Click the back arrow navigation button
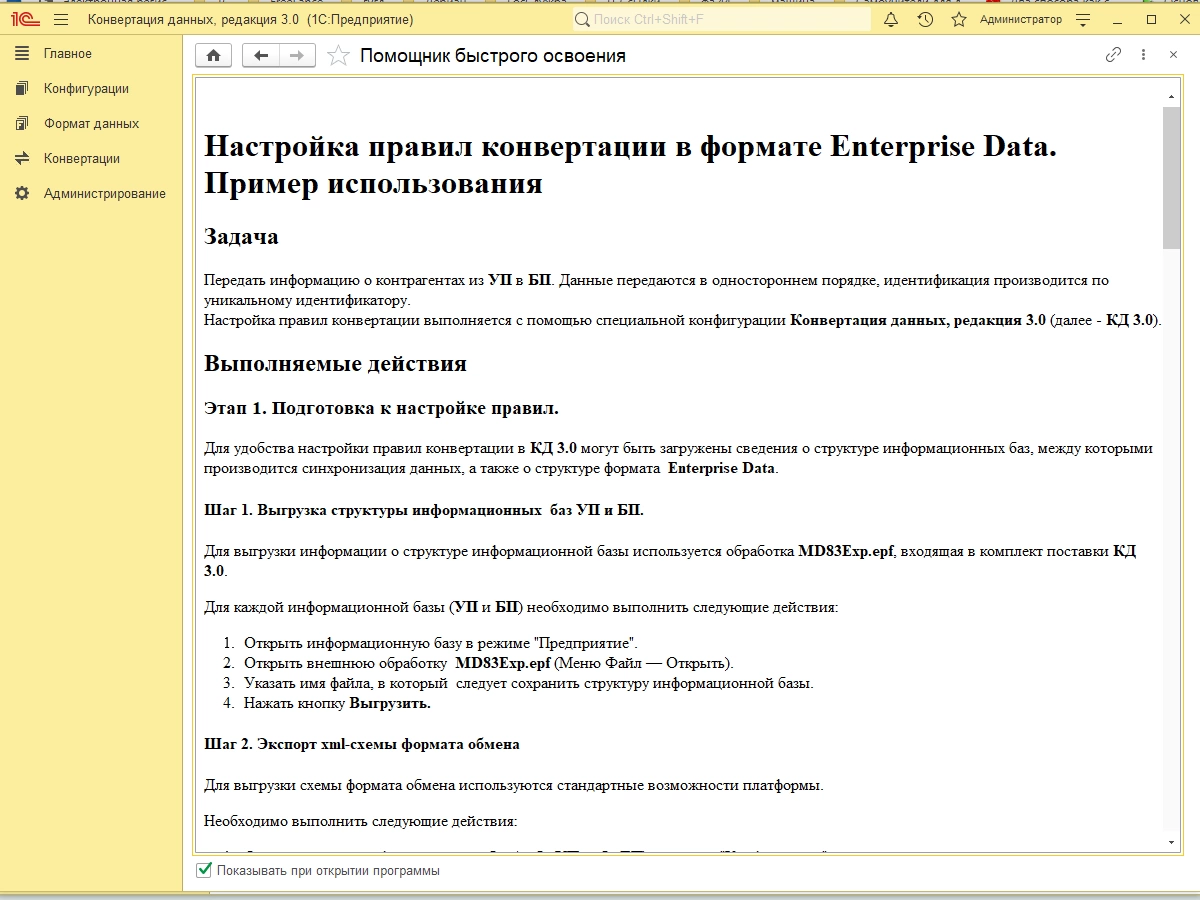1200x900 pixels. (261, 56)
